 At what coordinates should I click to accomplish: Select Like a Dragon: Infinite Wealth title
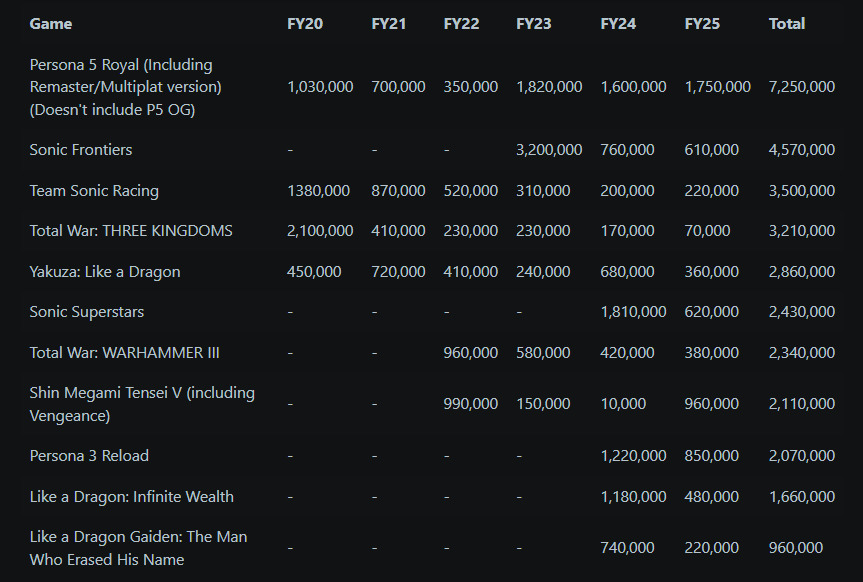click(132, 497)
